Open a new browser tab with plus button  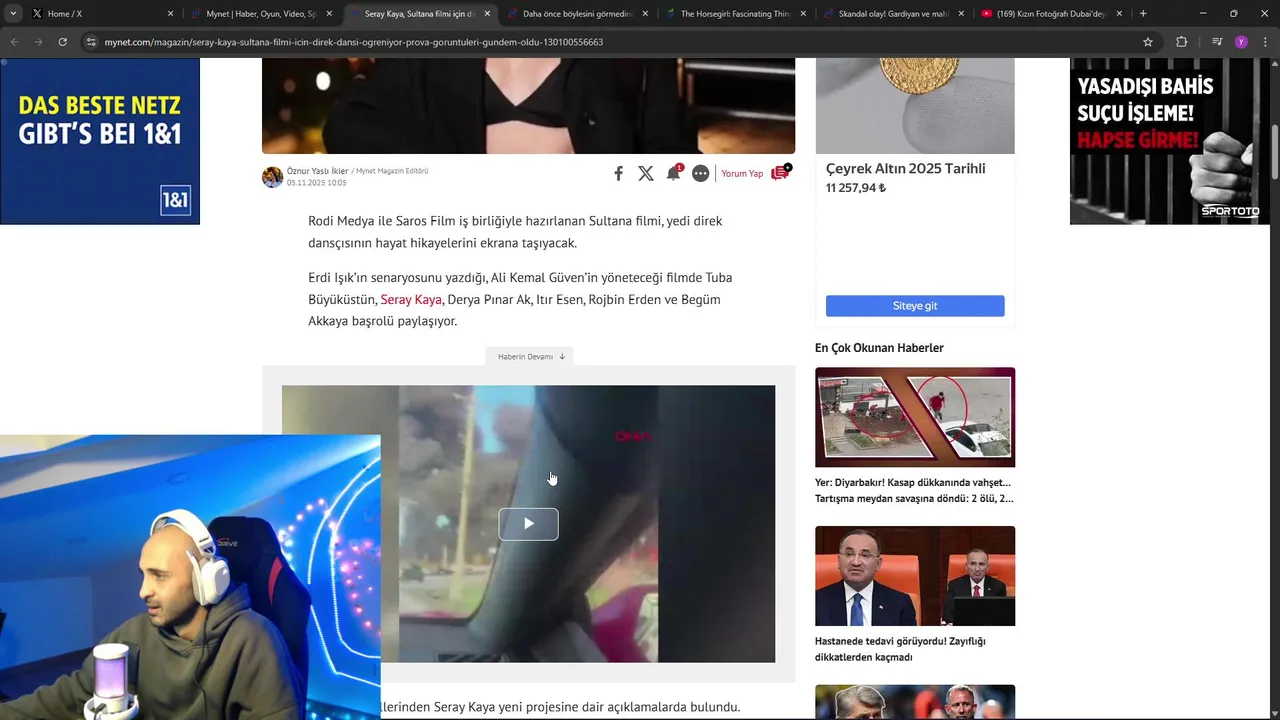coord(1143,14)
